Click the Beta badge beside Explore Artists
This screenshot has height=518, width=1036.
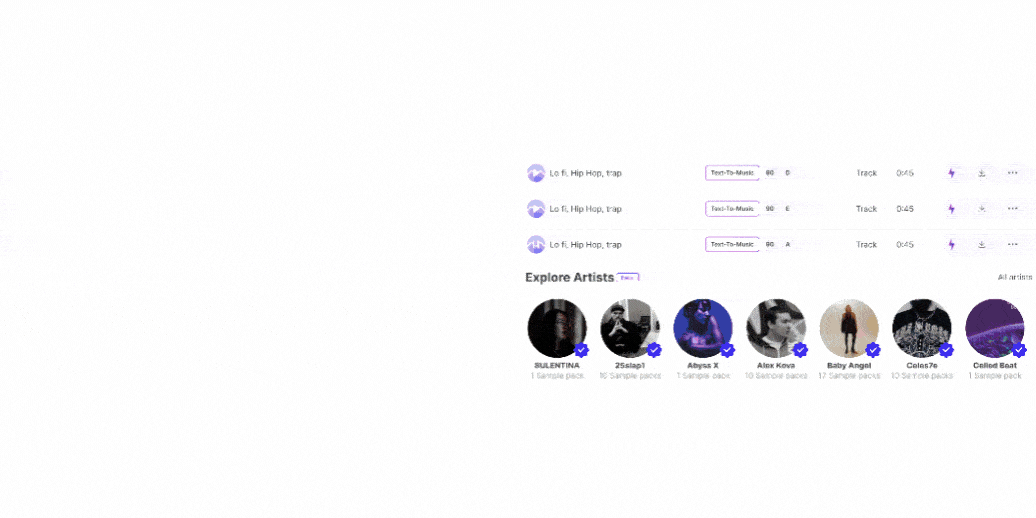click(x=628, y=278)
